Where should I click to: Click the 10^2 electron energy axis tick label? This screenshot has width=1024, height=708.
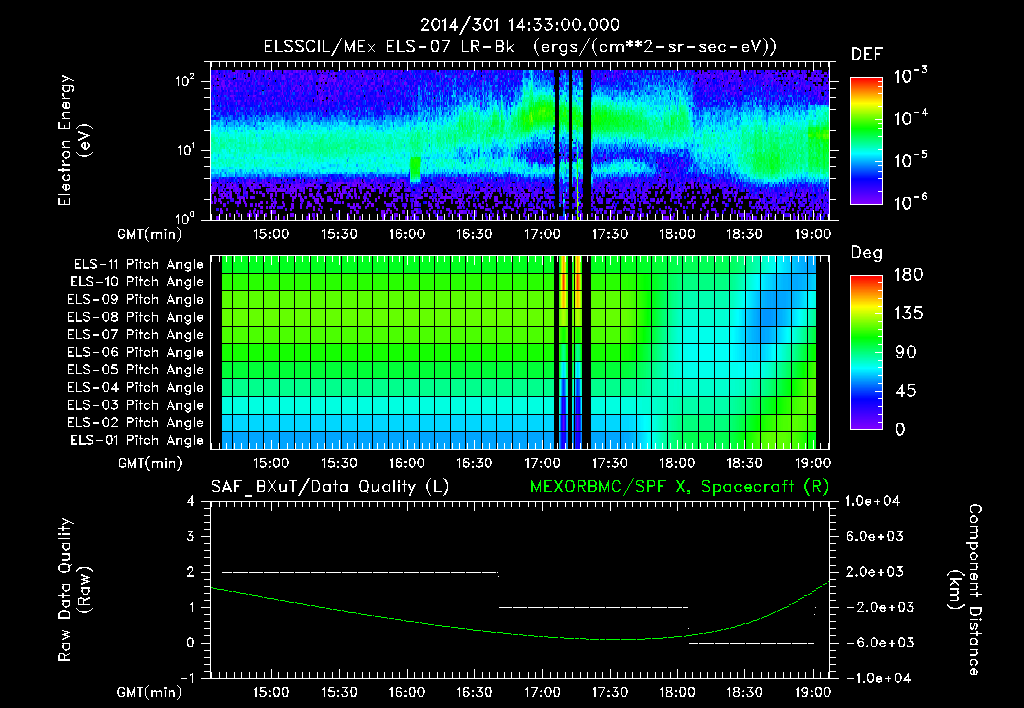(x=185, y=81)
